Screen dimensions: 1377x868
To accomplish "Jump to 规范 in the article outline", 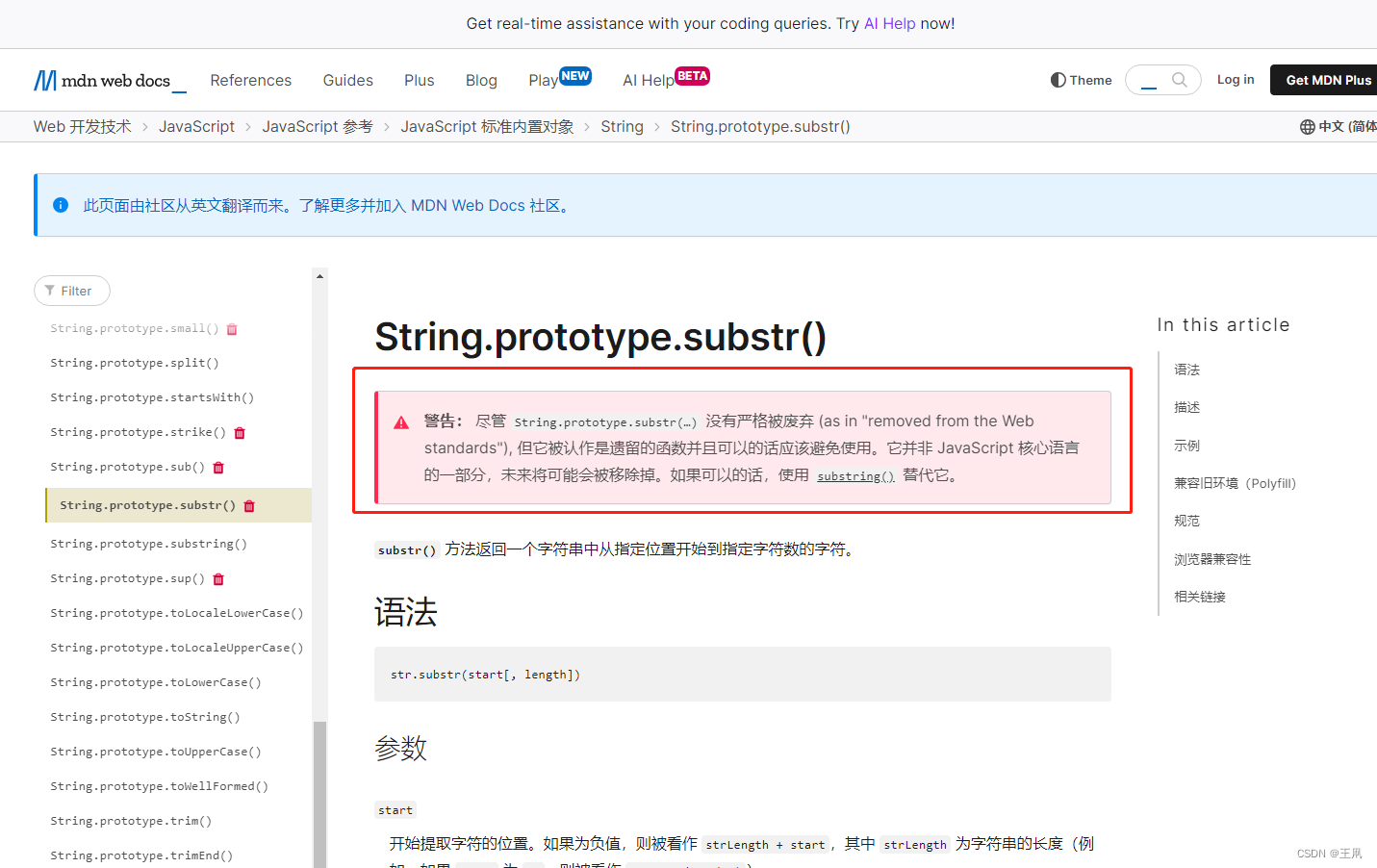I will (1186, 521).
